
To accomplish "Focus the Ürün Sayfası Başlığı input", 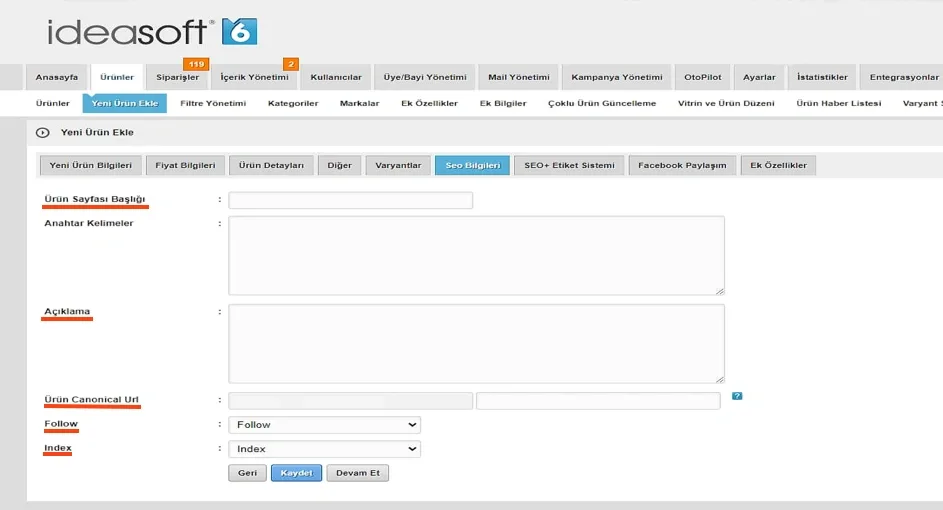I will click(351, 200).
